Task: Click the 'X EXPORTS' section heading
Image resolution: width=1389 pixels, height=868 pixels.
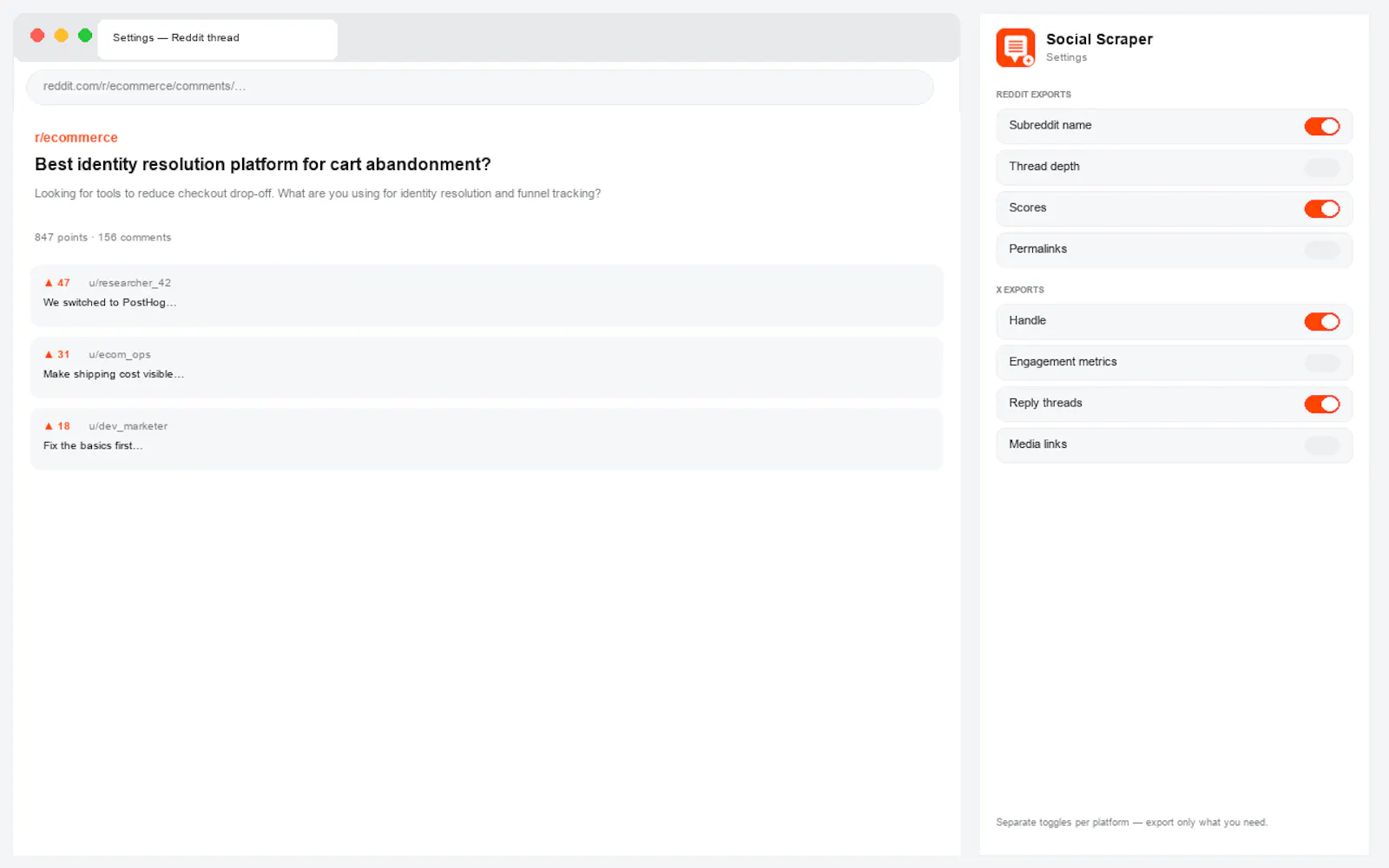Action: tap(1020, 290)
